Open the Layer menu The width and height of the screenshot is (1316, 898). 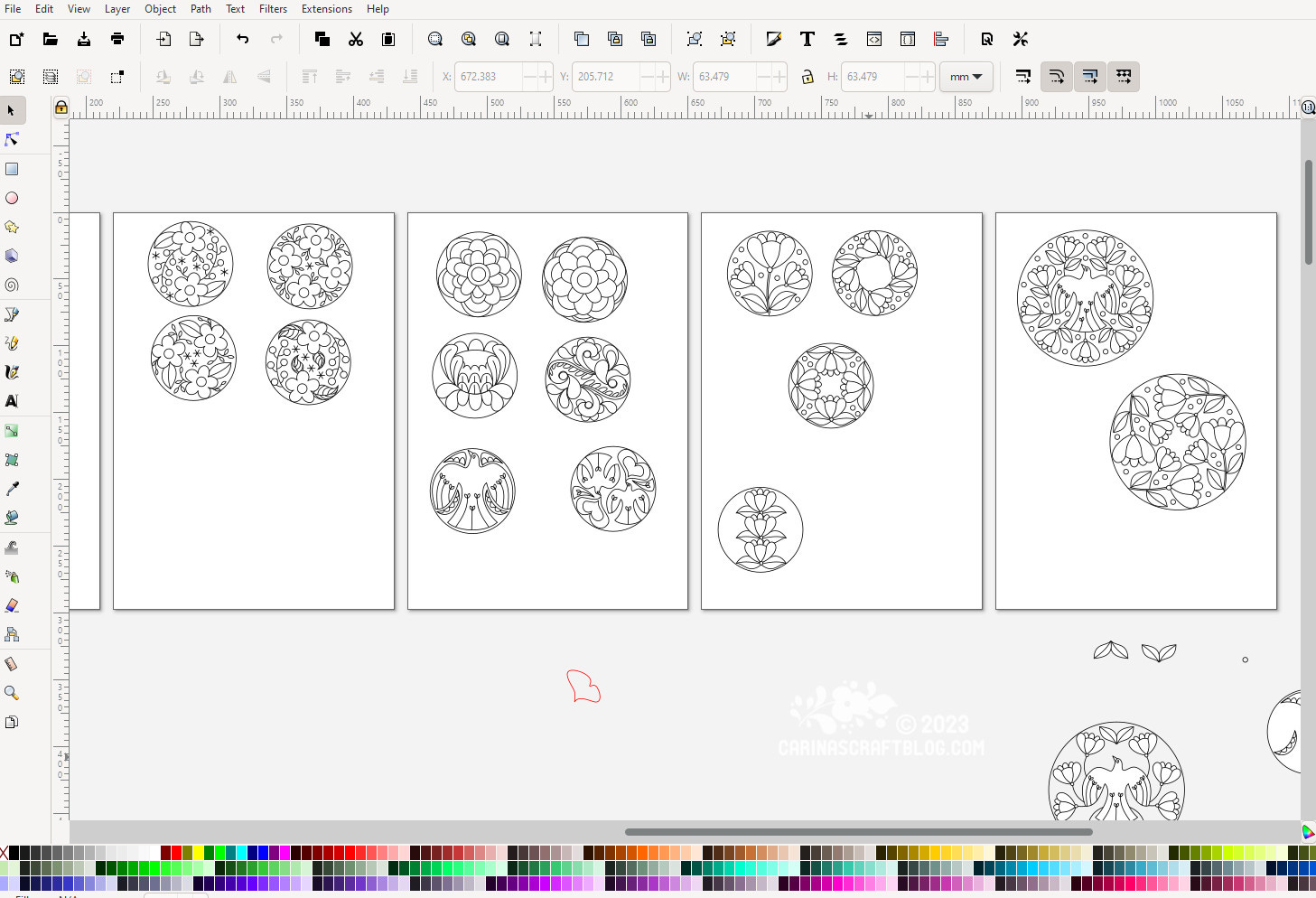(117, 9)
